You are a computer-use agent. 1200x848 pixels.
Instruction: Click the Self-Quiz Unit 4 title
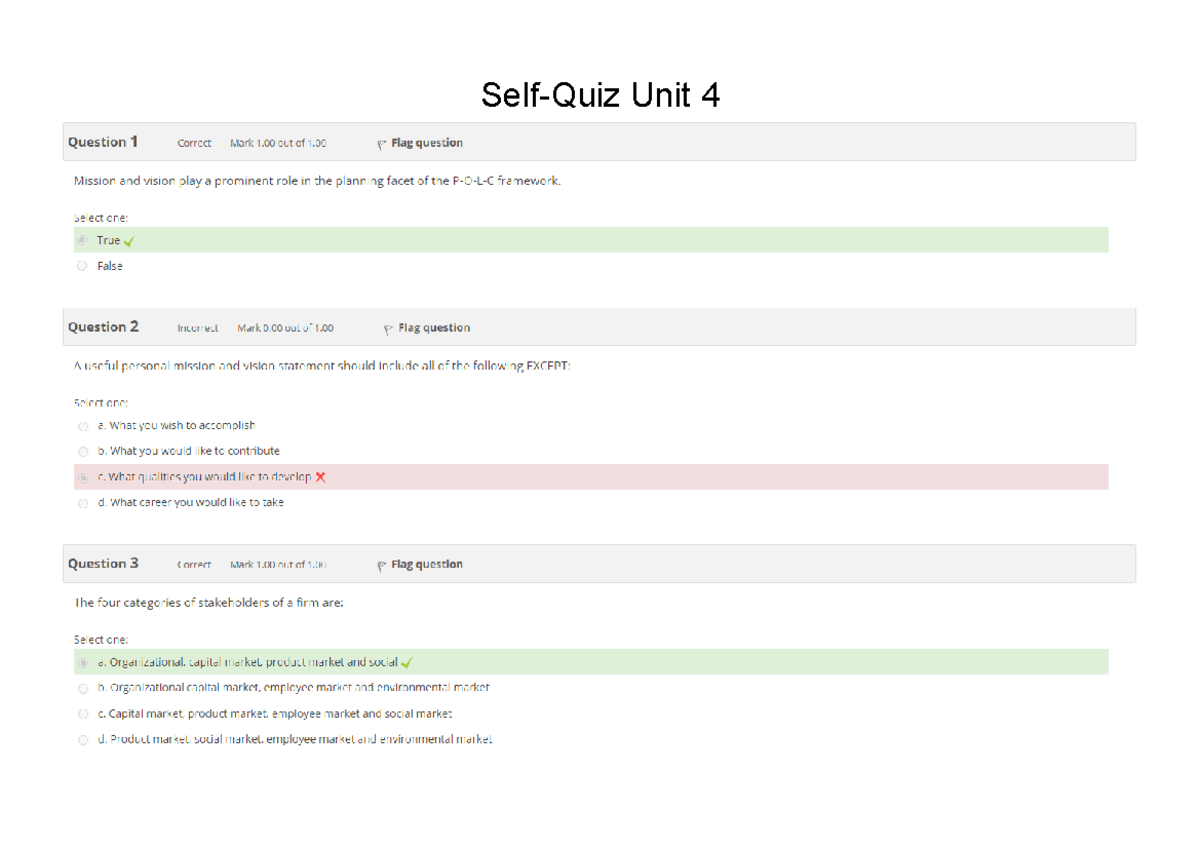click(601, 95)
